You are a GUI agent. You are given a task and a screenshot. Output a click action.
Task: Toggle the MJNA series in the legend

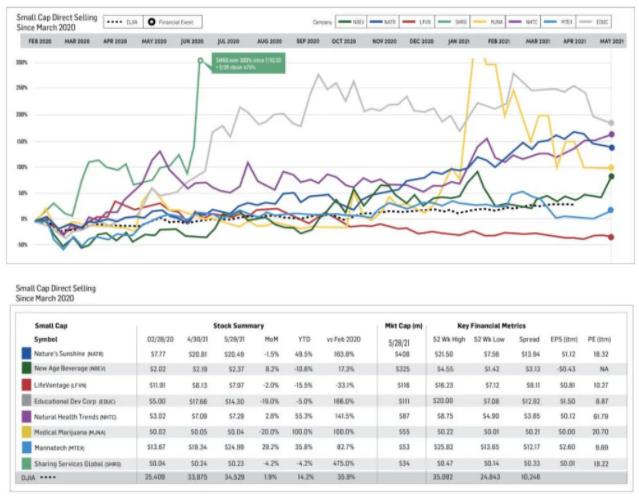tap(488, 22)
